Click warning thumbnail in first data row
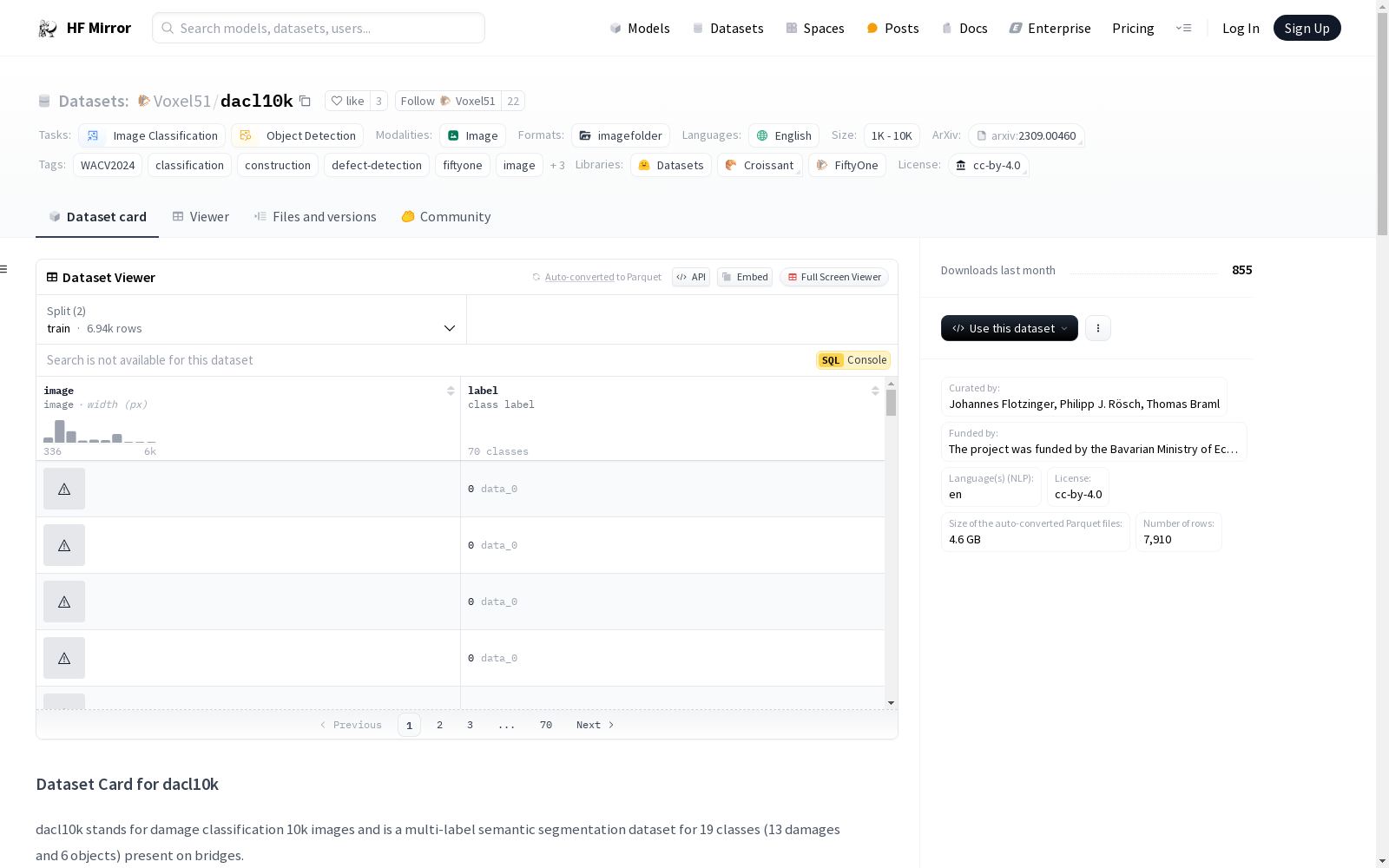Image resolution: width=1389 pixels, height=868 pixels. click(x=64, y=489)
